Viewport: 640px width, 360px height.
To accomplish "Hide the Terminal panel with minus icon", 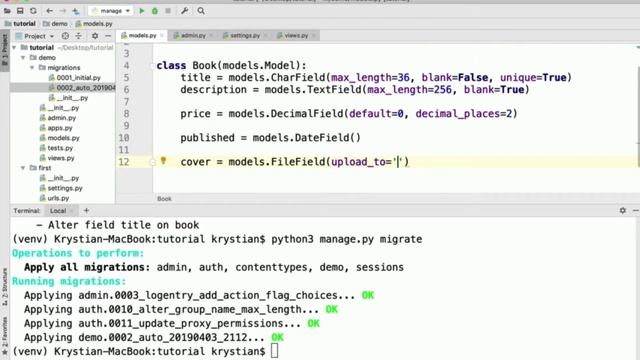I will 636,210.
